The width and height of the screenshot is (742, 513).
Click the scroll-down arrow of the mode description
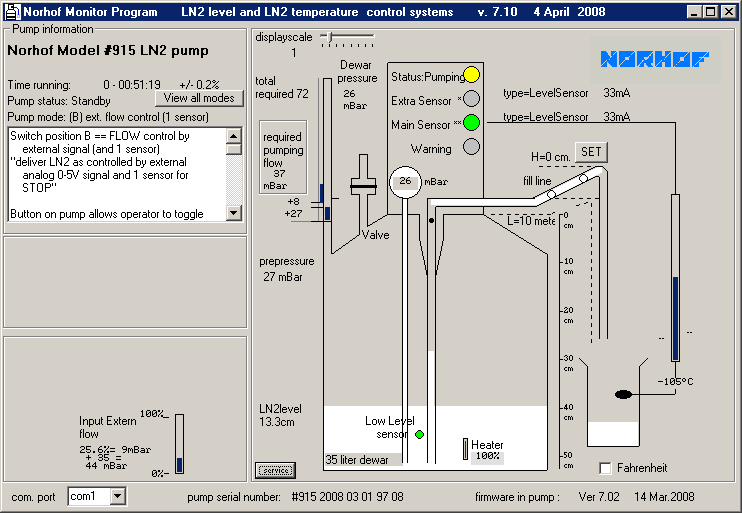234,212
